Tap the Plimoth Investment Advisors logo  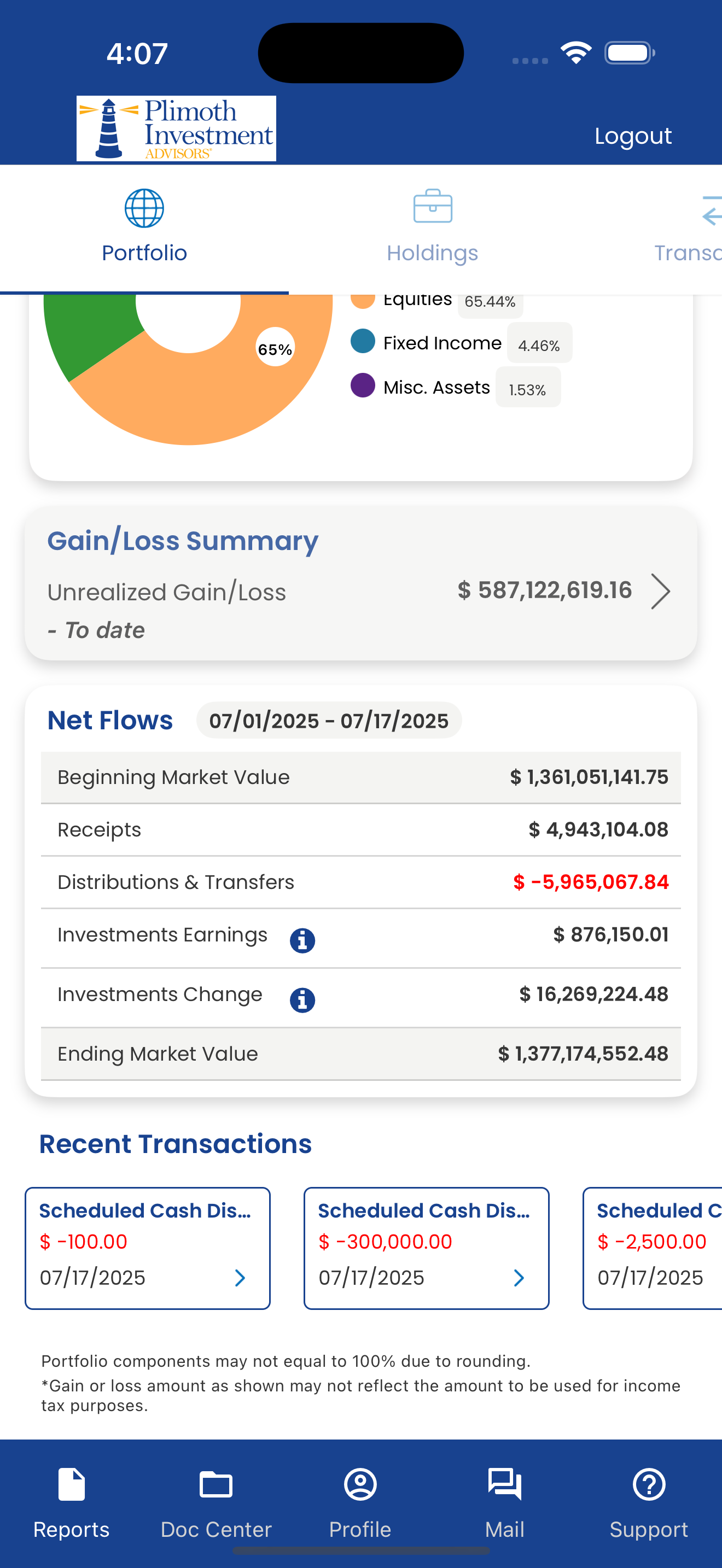click(x=176, y=128)
